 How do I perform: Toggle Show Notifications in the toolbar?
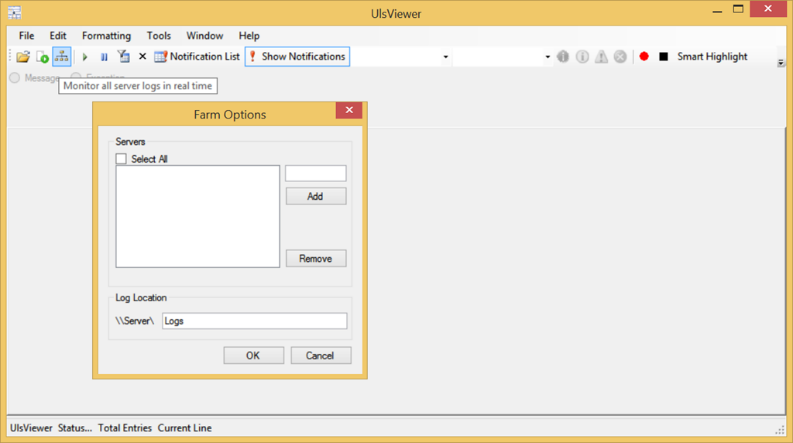[297, 57]
